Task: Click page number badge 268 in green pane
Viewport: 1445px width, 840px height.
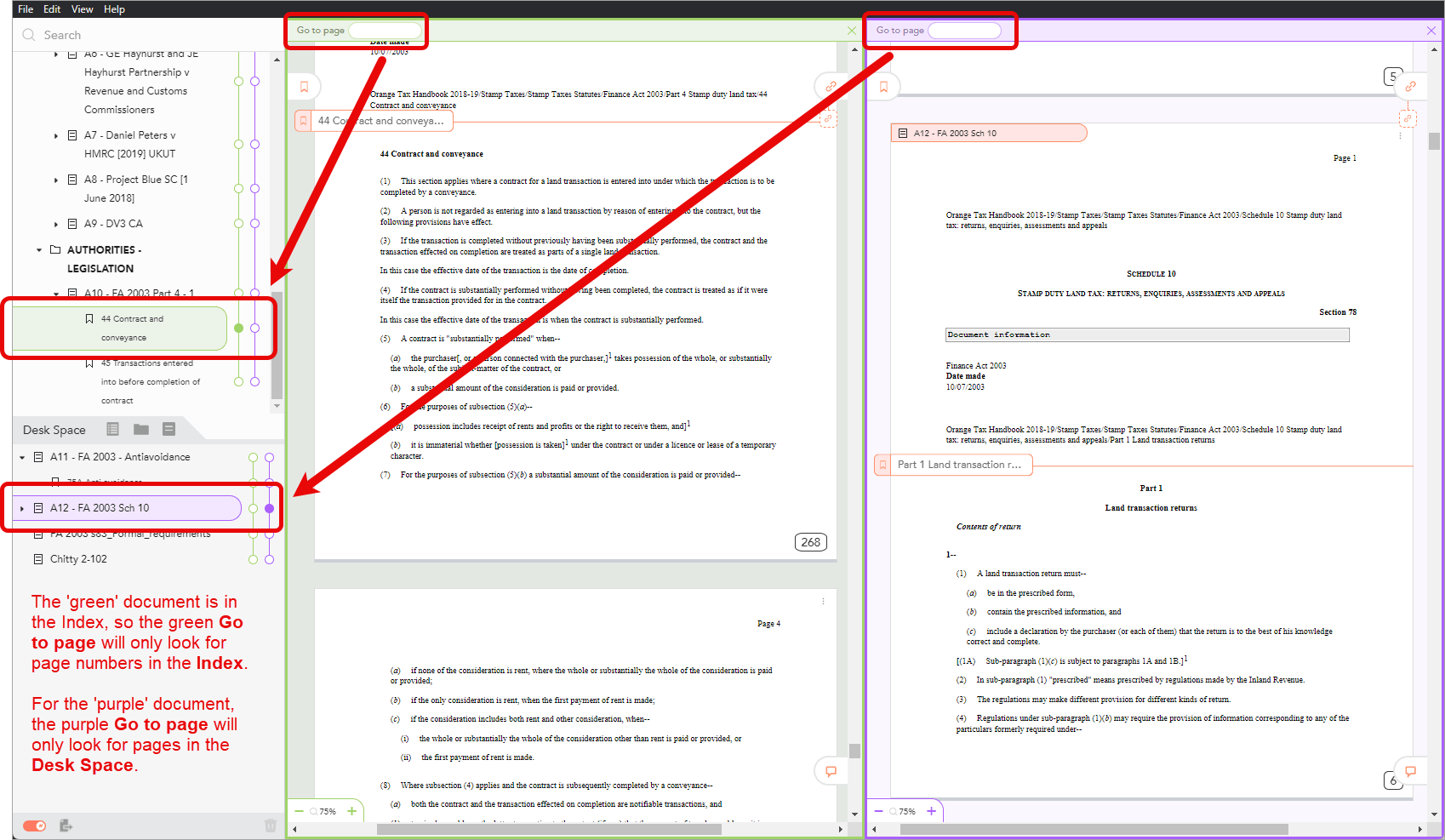Action: click(x=811, y=542)
